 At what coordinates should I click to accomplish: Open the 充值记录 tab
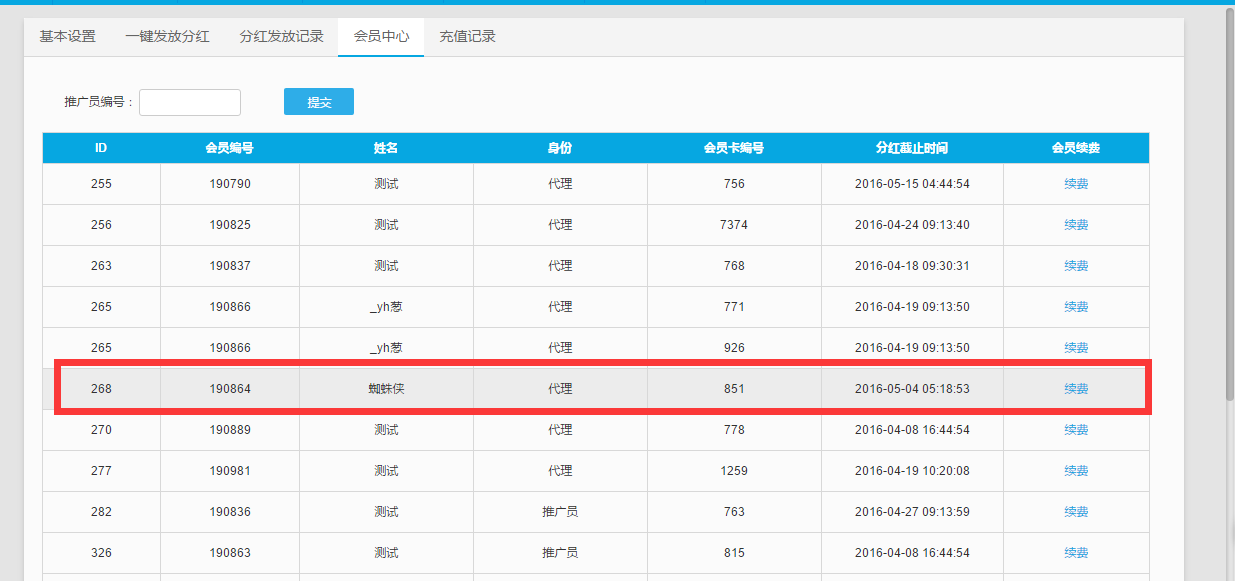[x=467, y=37]
